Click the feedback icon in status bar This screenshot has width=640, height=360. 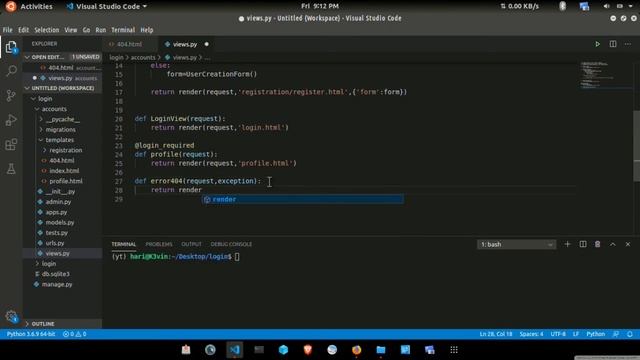click(x=616, y=334)
